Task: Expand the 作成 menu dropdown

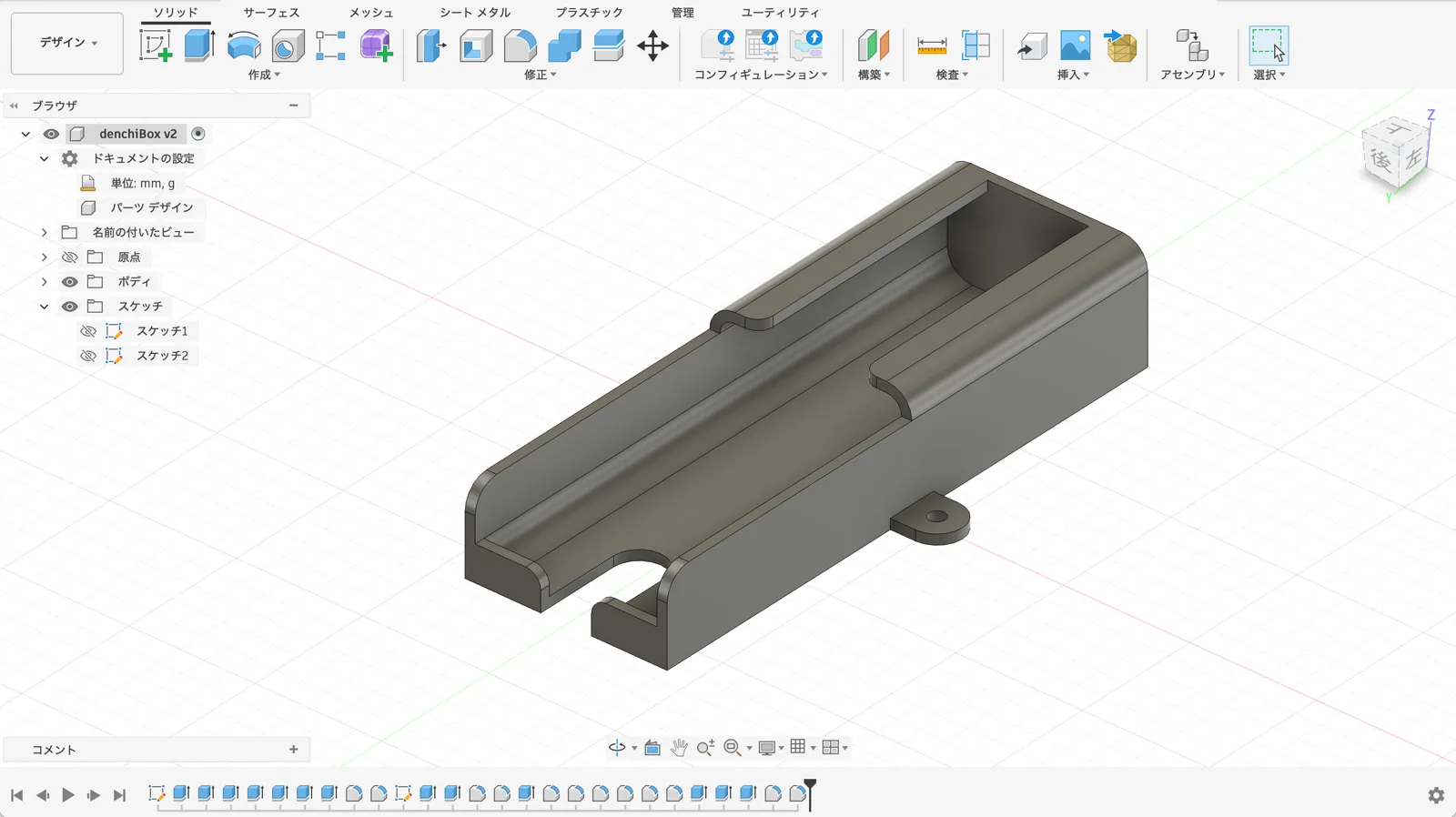Action: [264, 75]
